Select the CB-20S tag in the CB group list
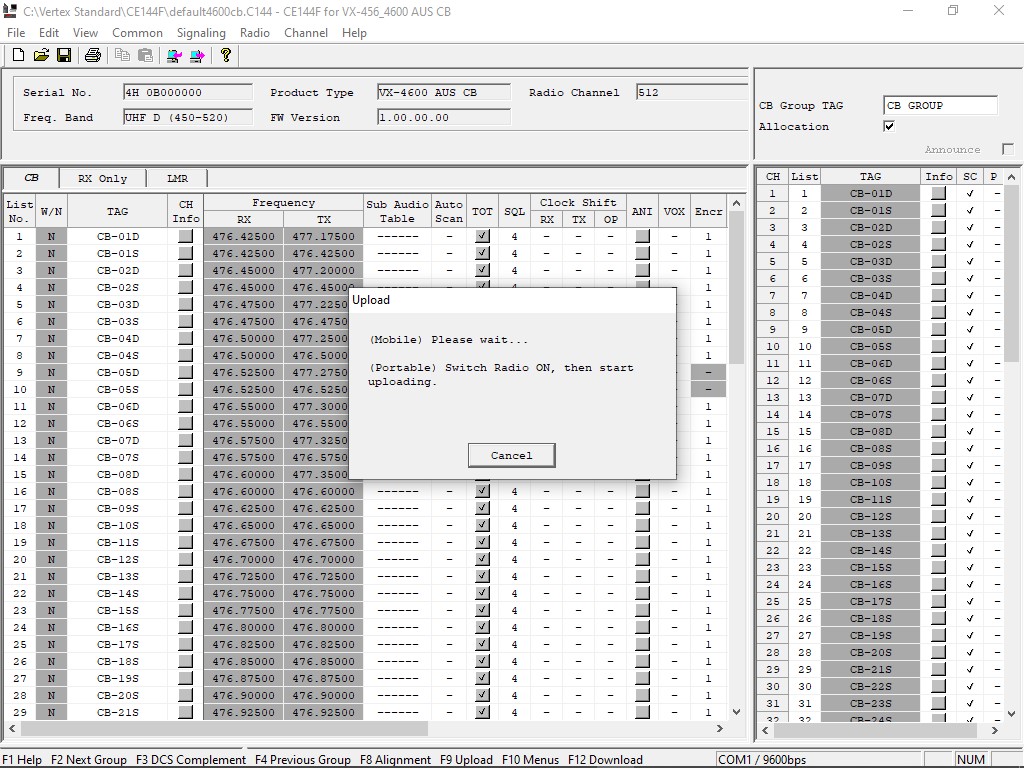This screenshot has width=1024, height=768. (871, 652)
